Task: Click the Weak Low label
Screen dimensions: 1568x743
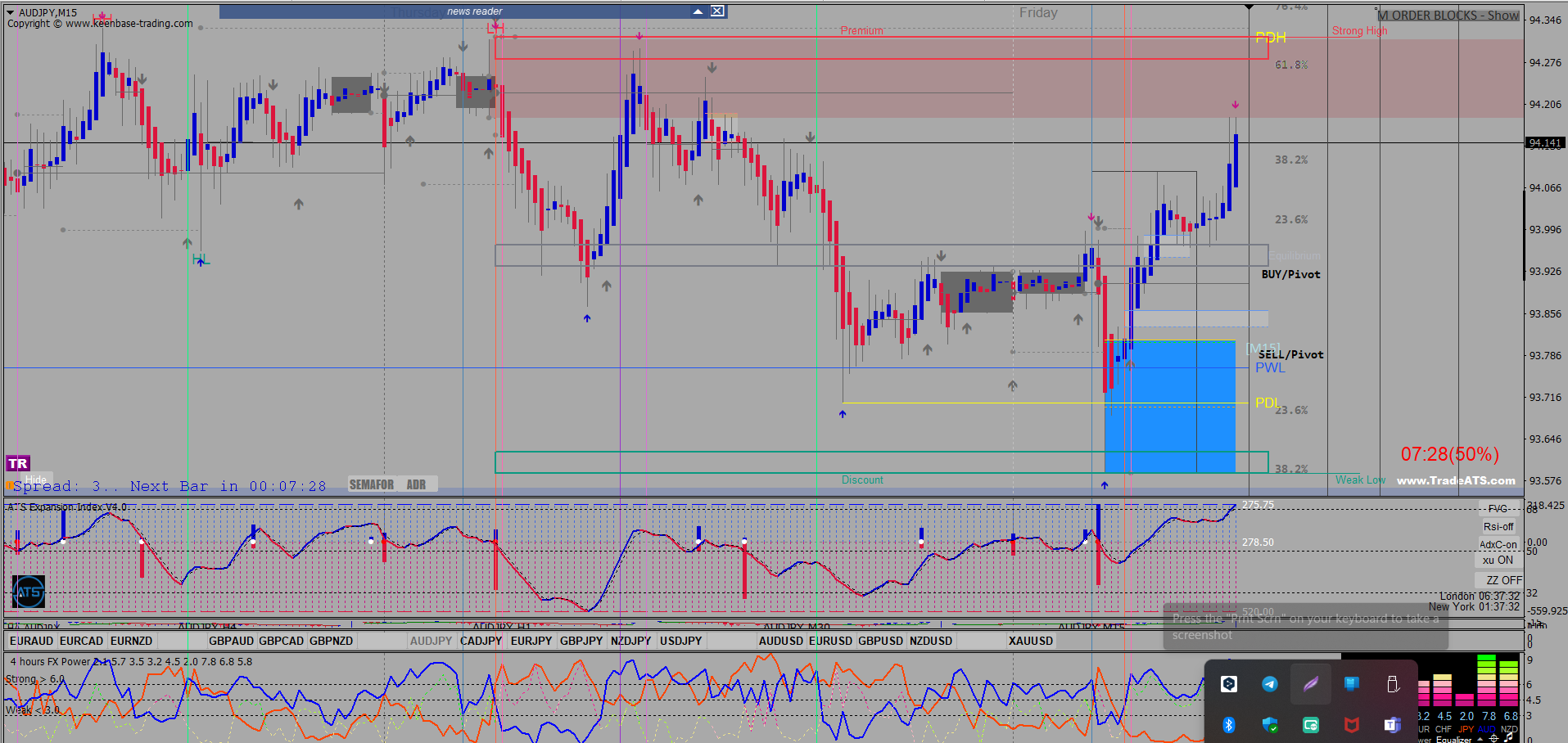Action: click(x=1361, y=480)
